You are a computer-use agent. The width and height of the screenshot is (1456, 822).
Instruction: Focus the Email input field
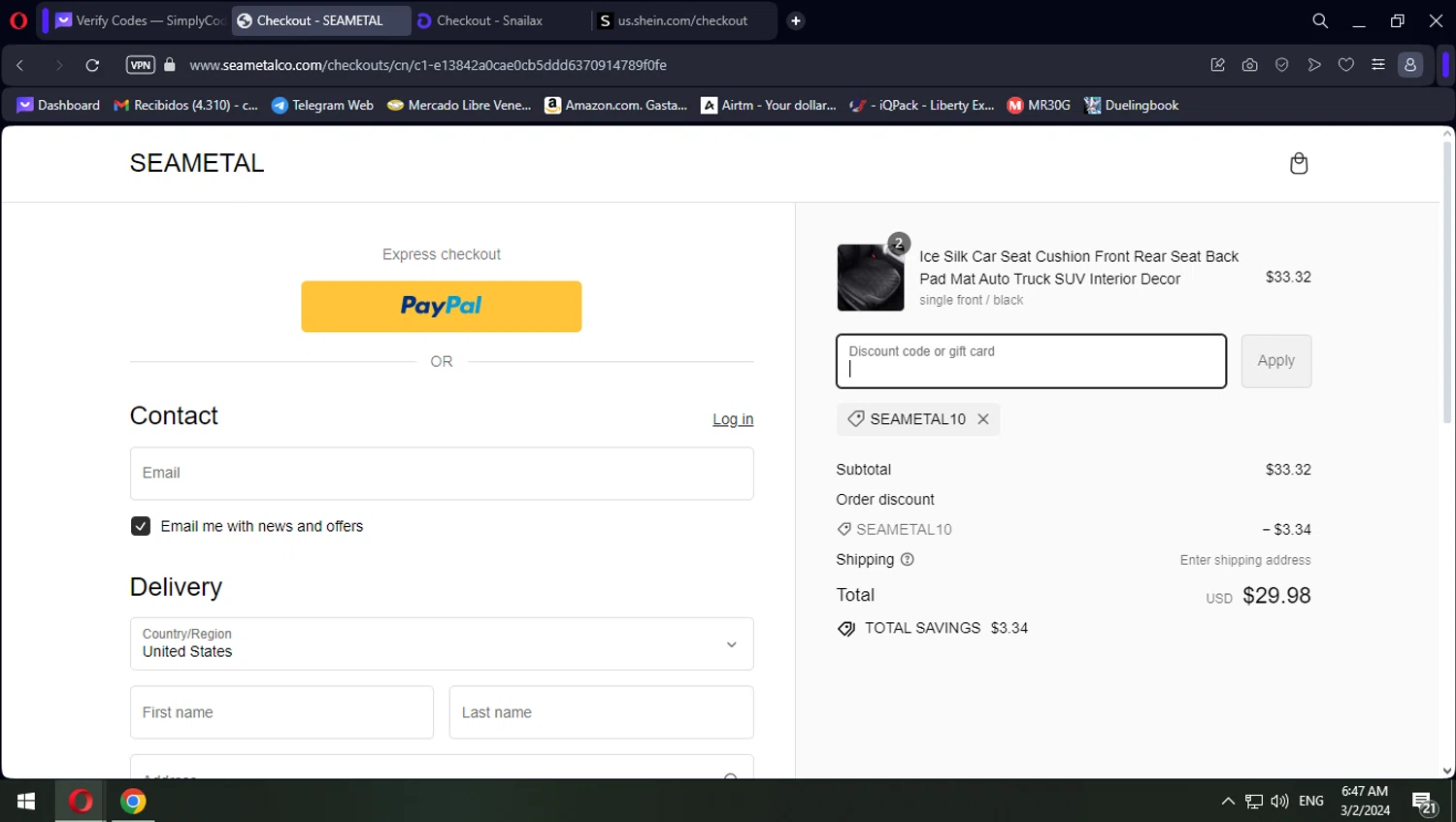coord(442,474)
